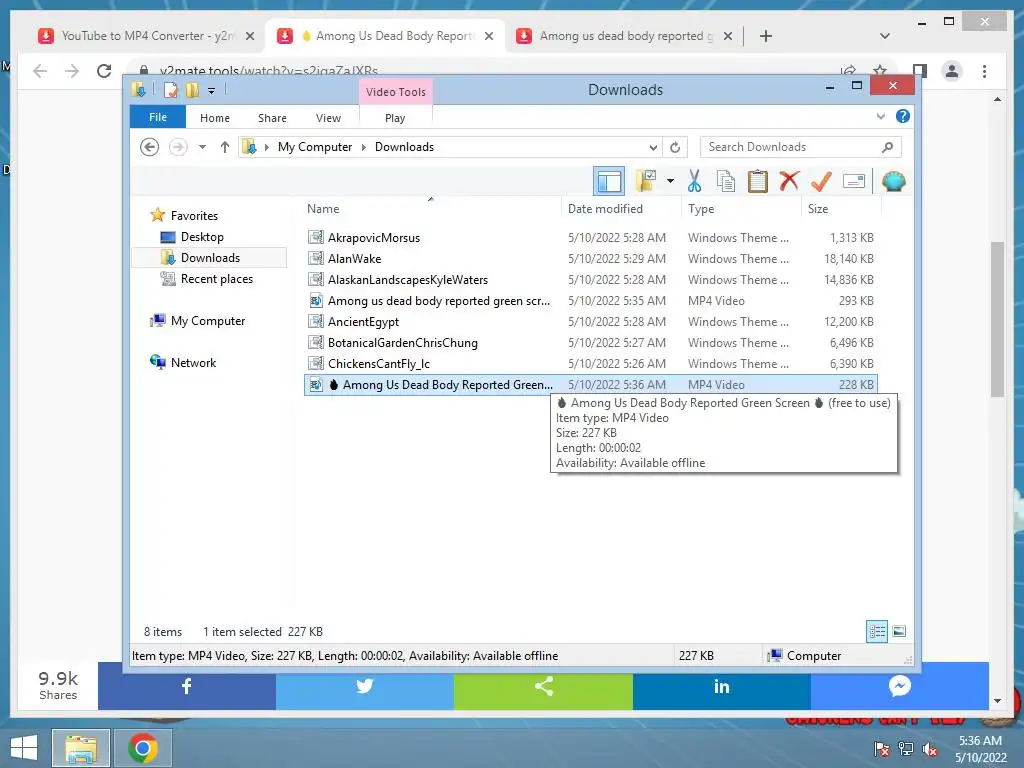Open Windows Start button

24,748
